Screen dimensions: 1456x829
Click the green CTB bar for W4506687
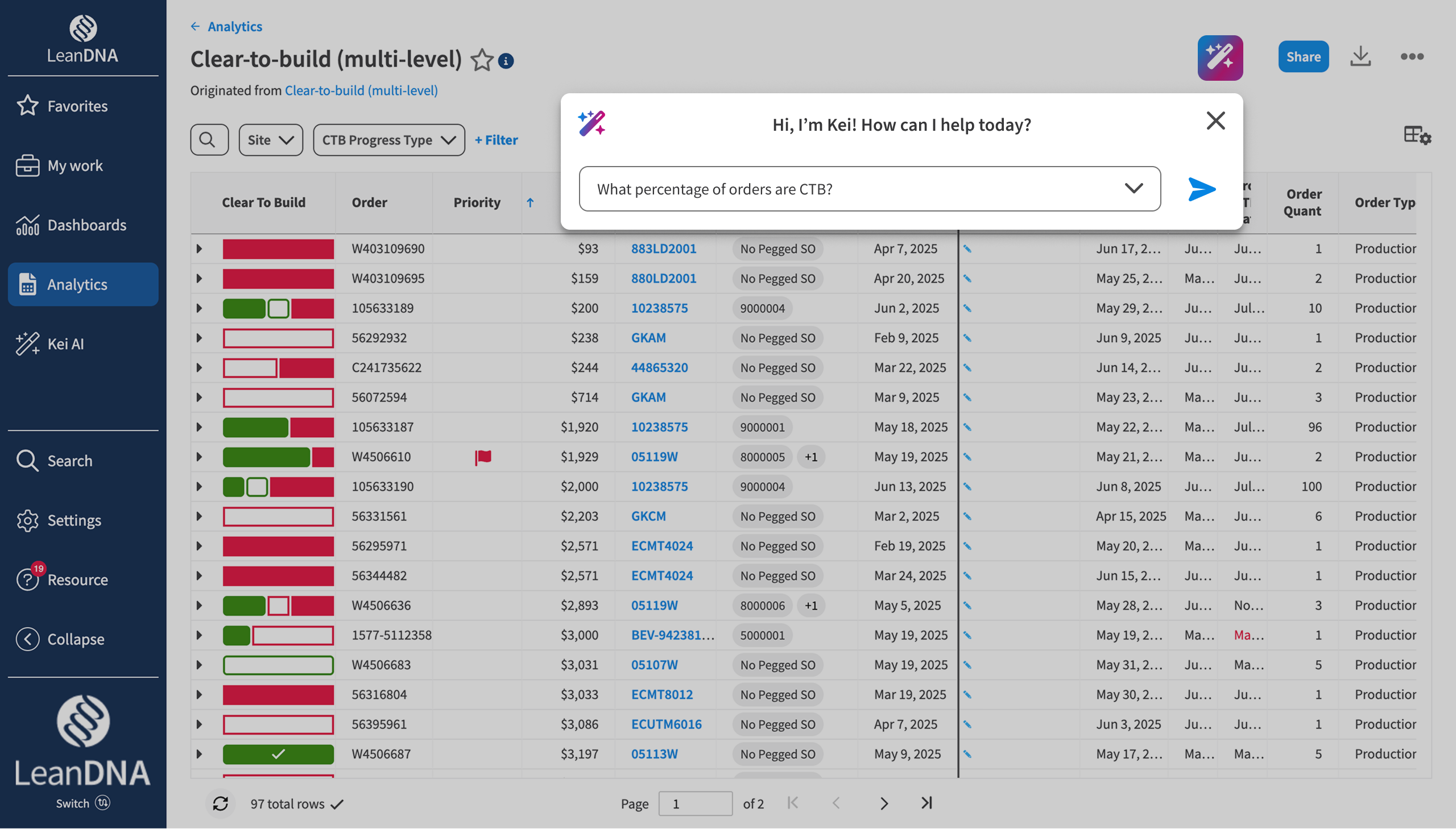coord(278,754)
